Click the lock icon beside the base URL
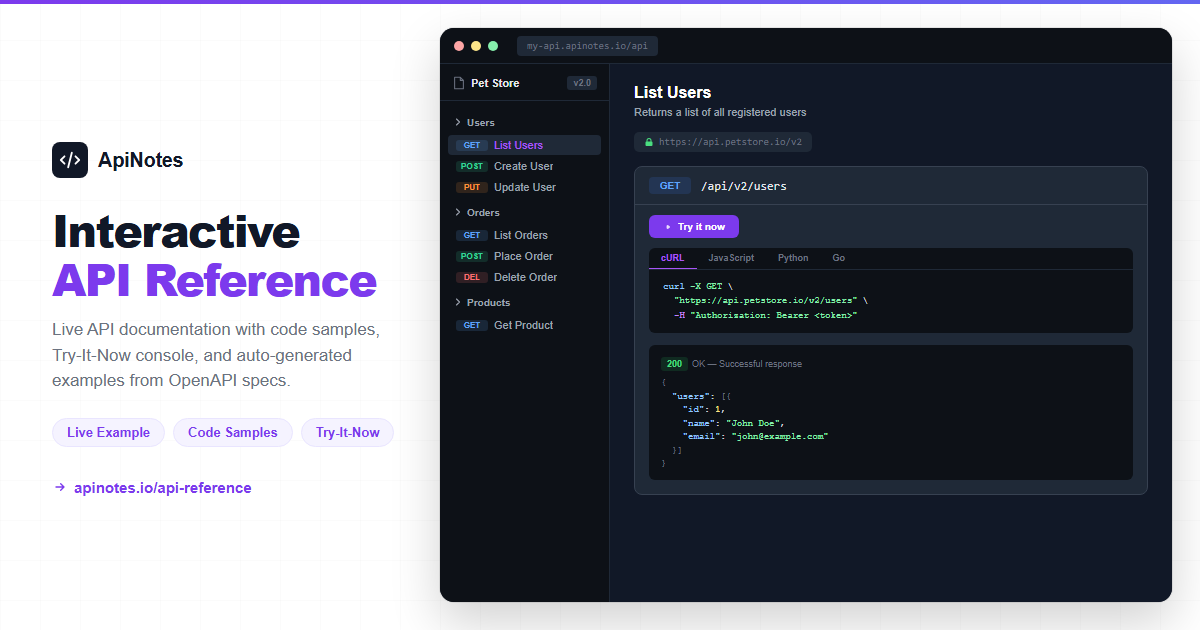 (x=649, y=142)
